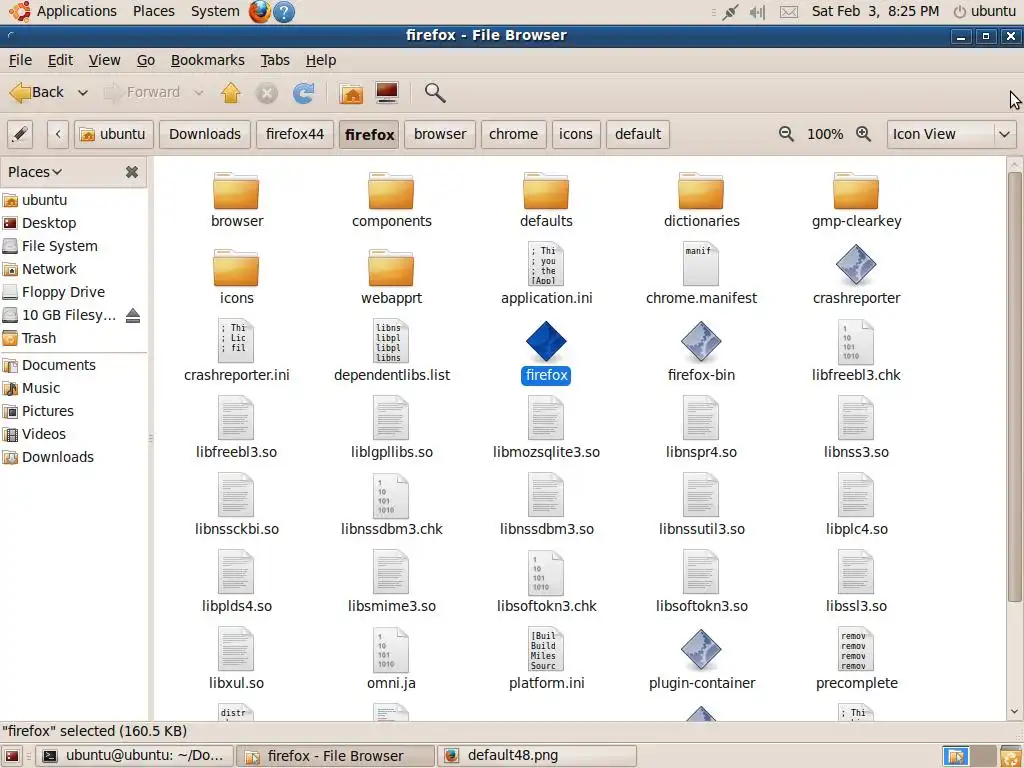
Task: Open the File menu
Action: click(20, 60)
